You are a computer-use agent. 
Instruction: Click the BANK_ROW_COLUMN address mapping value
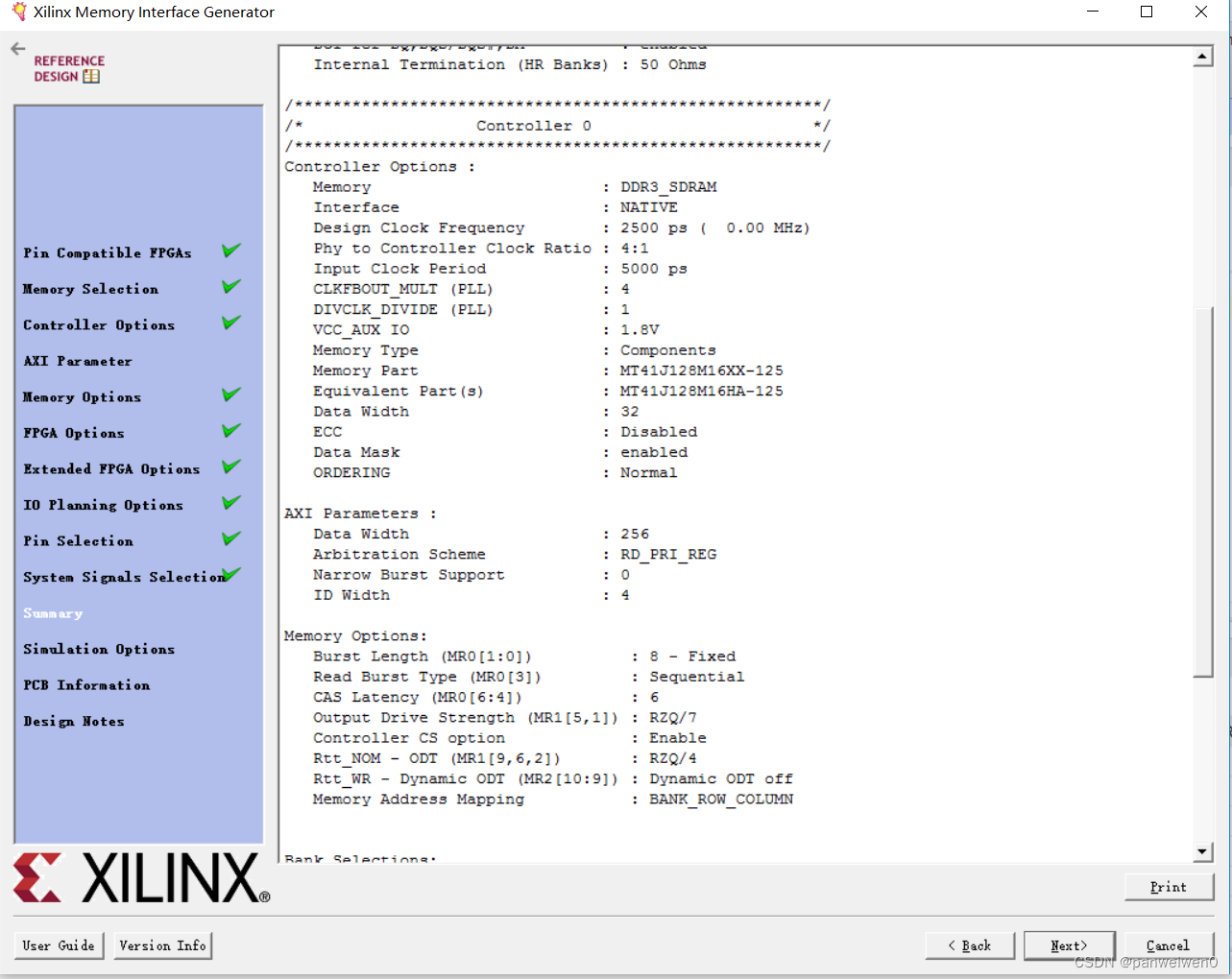click(721, 799)
